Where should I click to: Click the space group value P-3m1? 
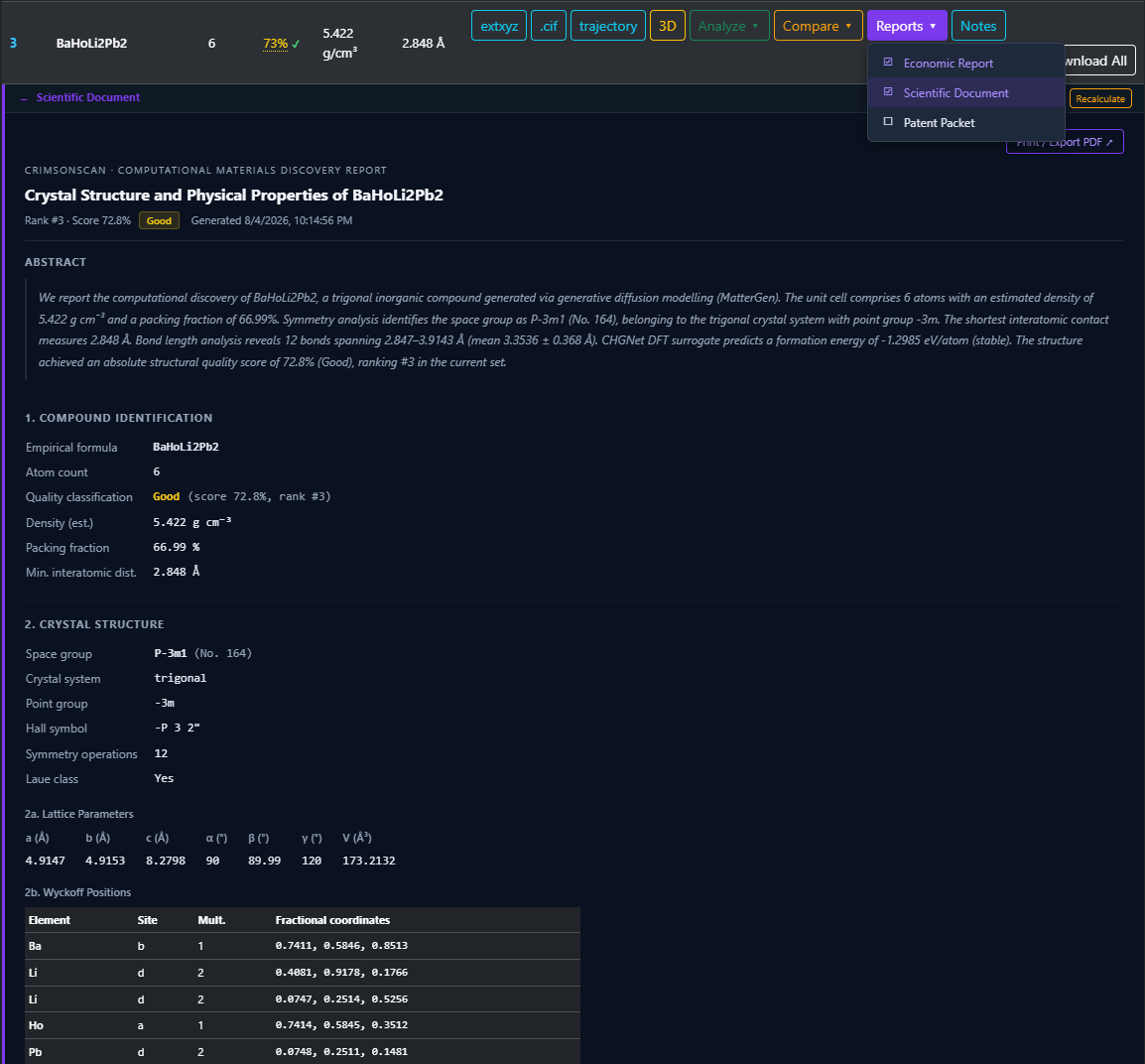pos(171,654)
